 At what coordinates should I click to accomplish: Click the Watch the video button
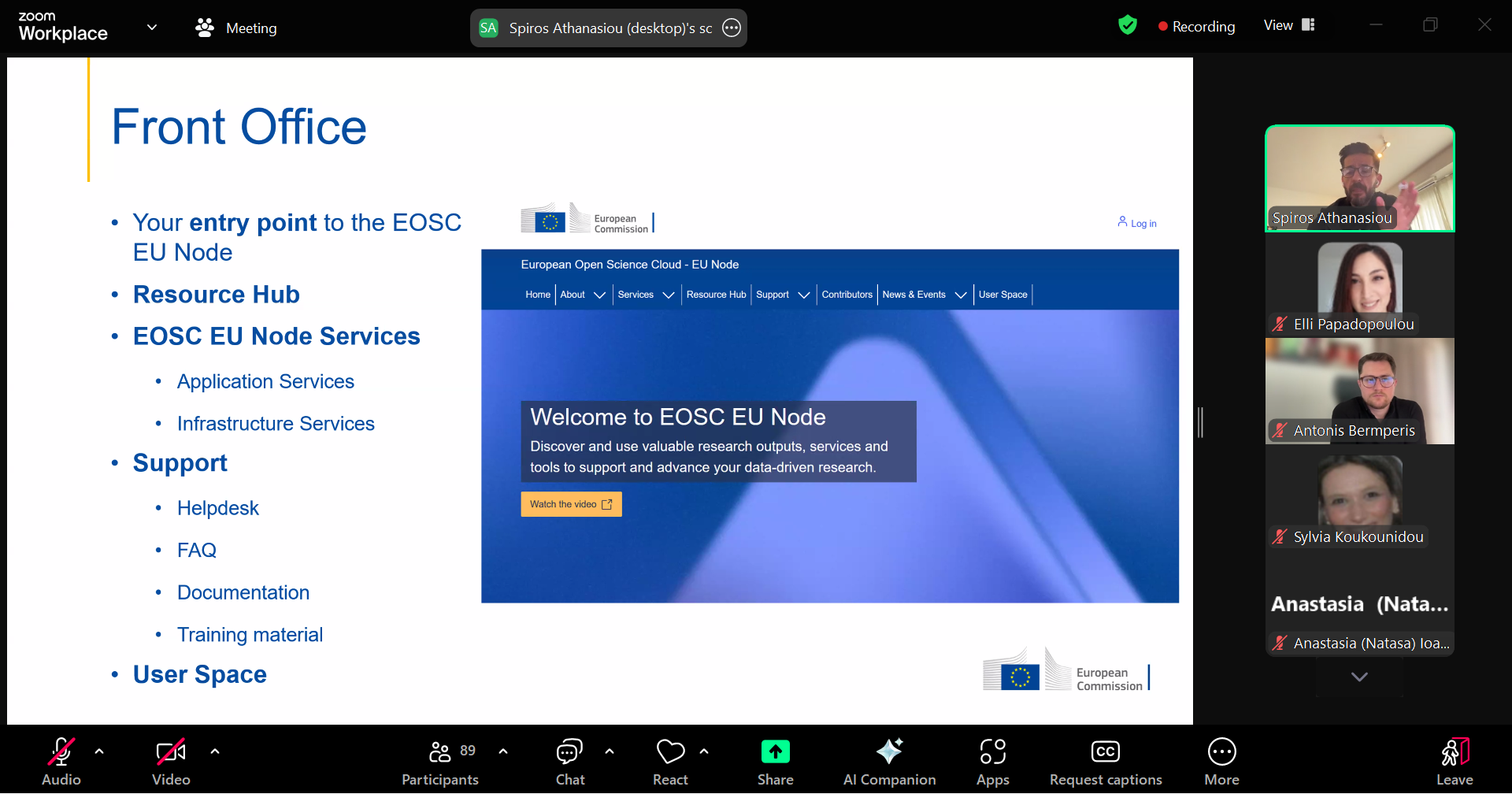[x=571, y=504]
